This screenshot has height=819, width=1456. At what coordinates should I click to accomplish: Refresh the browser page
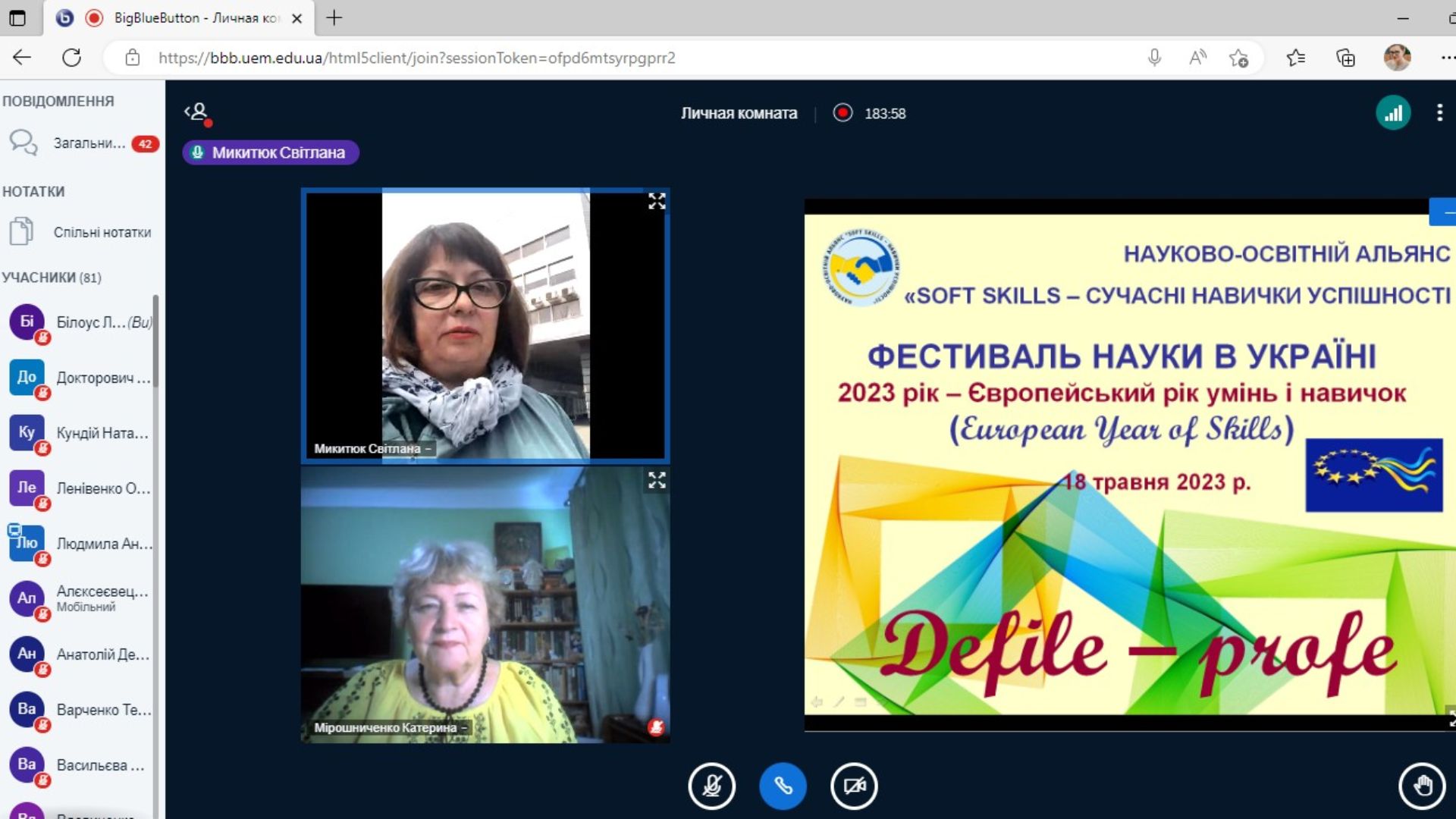coord(71,58)
